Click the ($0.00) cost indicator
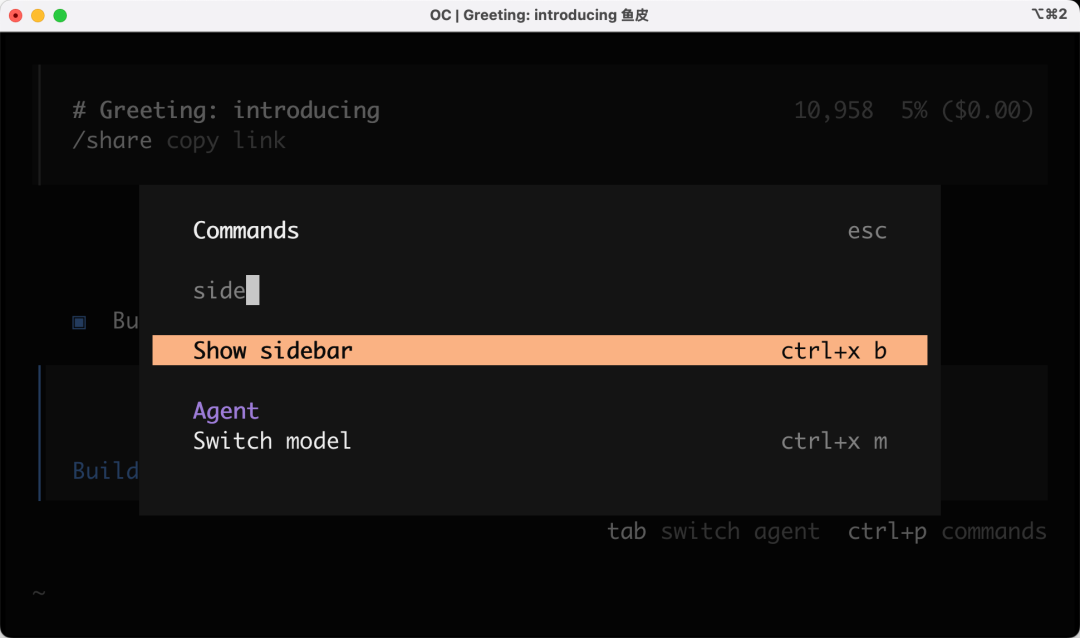 coord(988,110)
